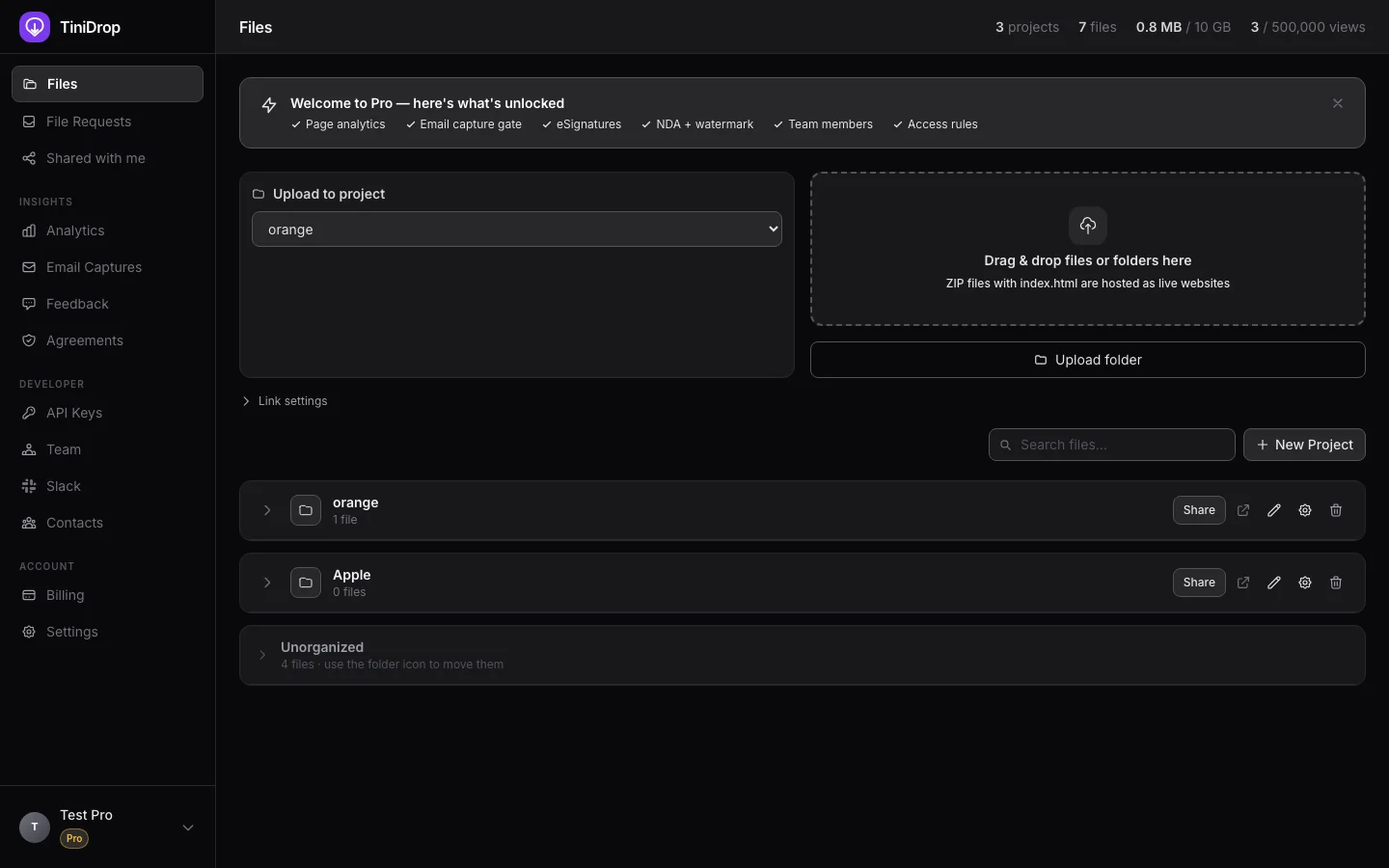
Task: Click the drag and drop upload zone
Action: click(1088, 249)
